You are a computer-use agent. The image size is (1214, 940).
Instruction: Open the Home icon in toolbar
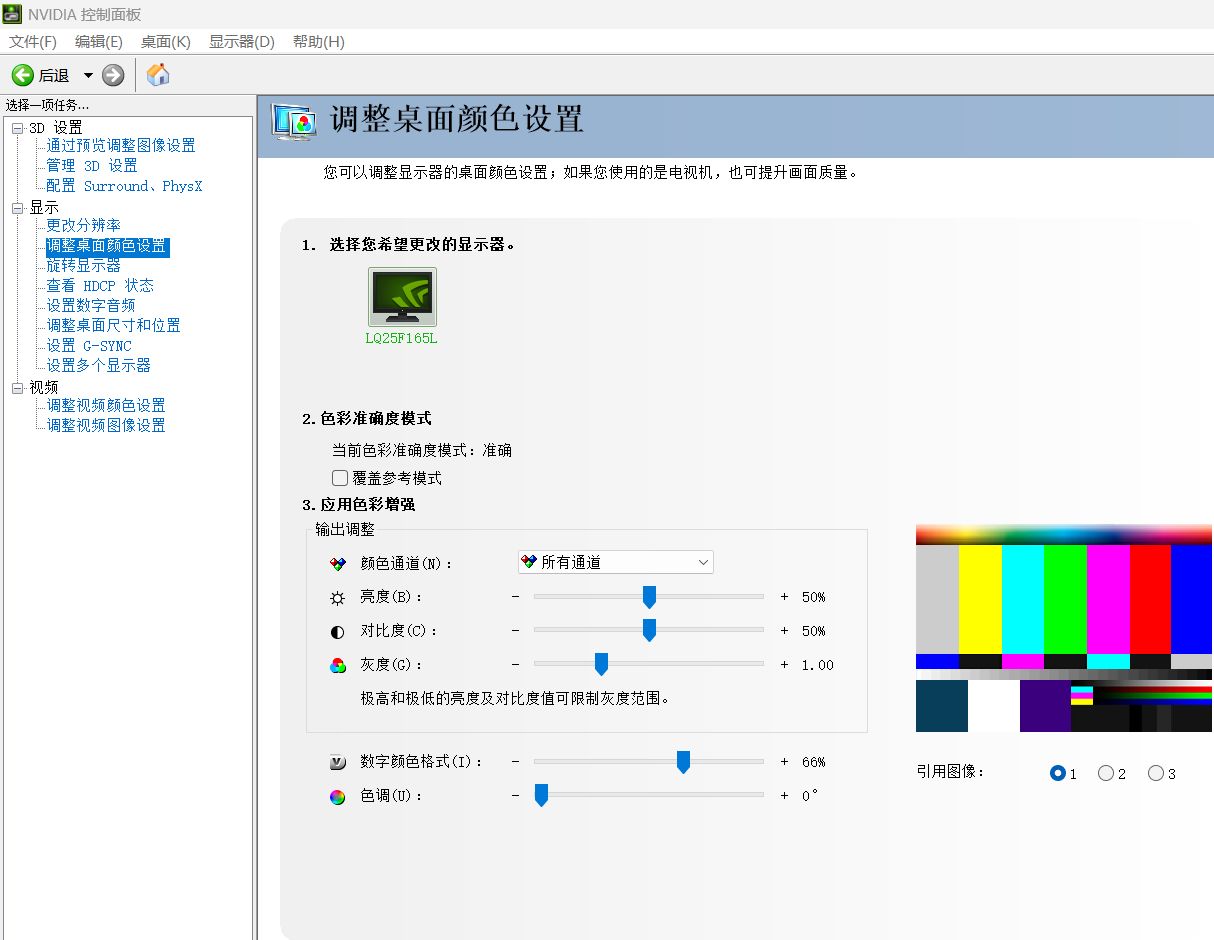pyautogui.click(x=158, y=74)
